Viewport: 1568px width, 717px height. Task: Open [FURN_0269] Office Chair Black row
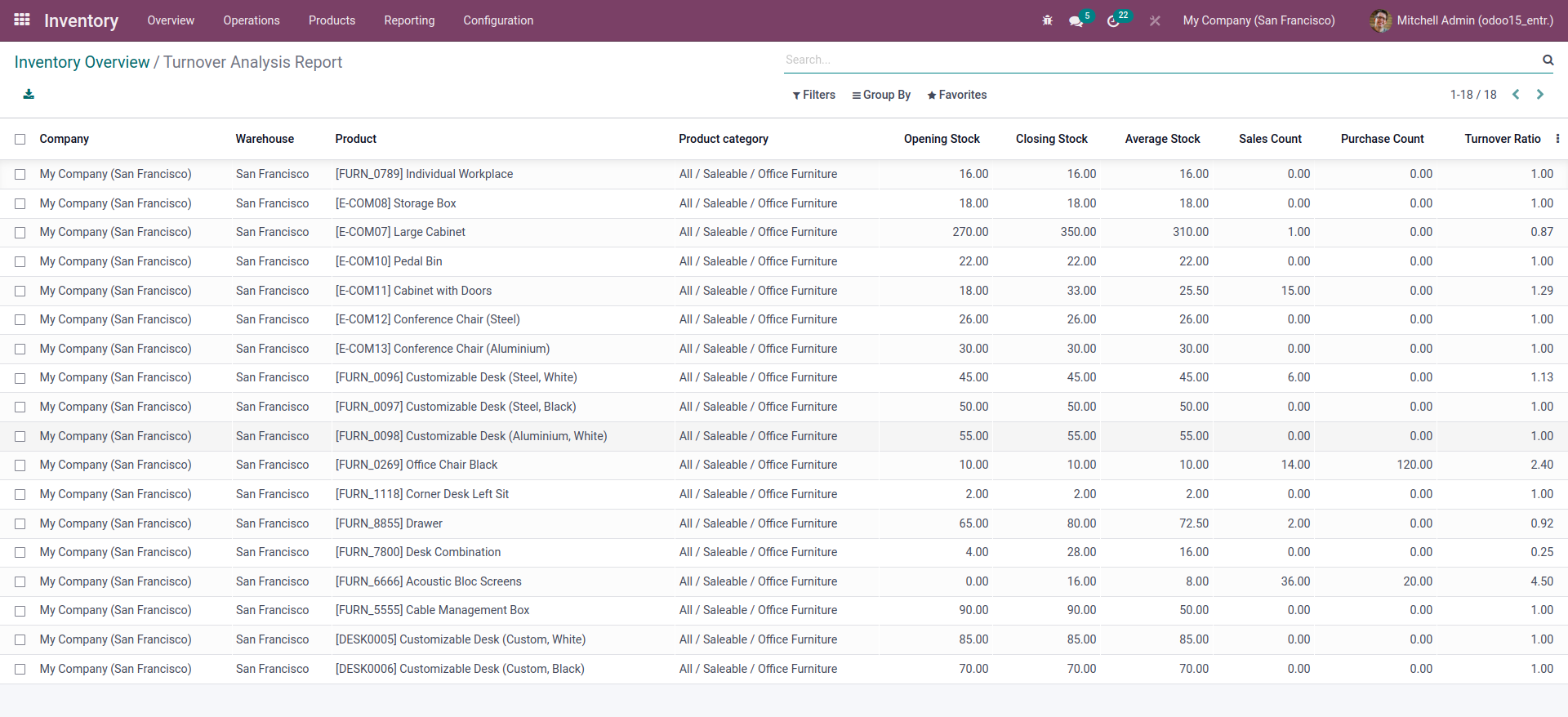pyautogui.click(x=416, y=465)
